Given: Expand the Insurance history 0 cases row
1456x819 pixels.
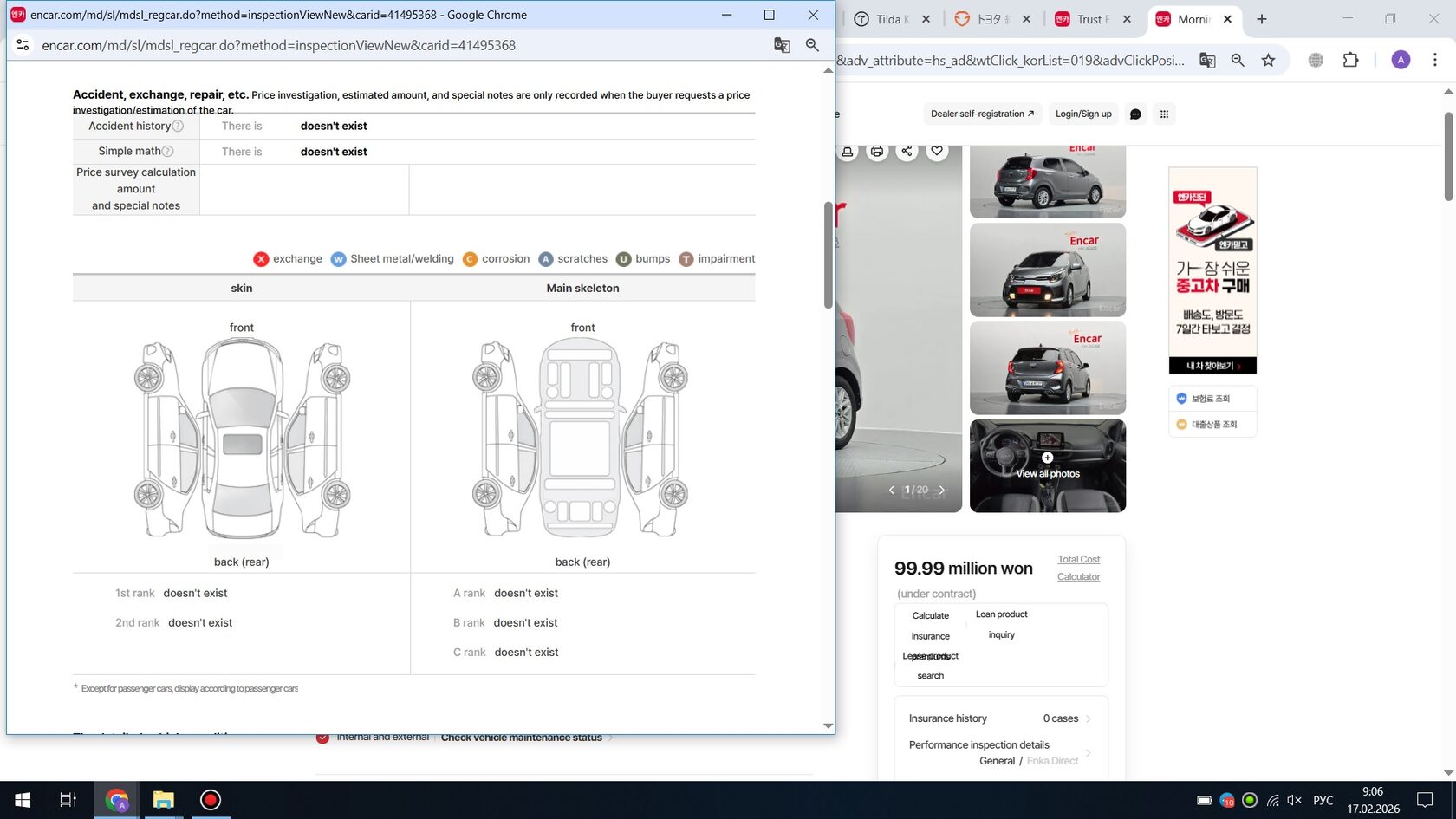Looking at the screenshot, I should [x=1001, y=718].
